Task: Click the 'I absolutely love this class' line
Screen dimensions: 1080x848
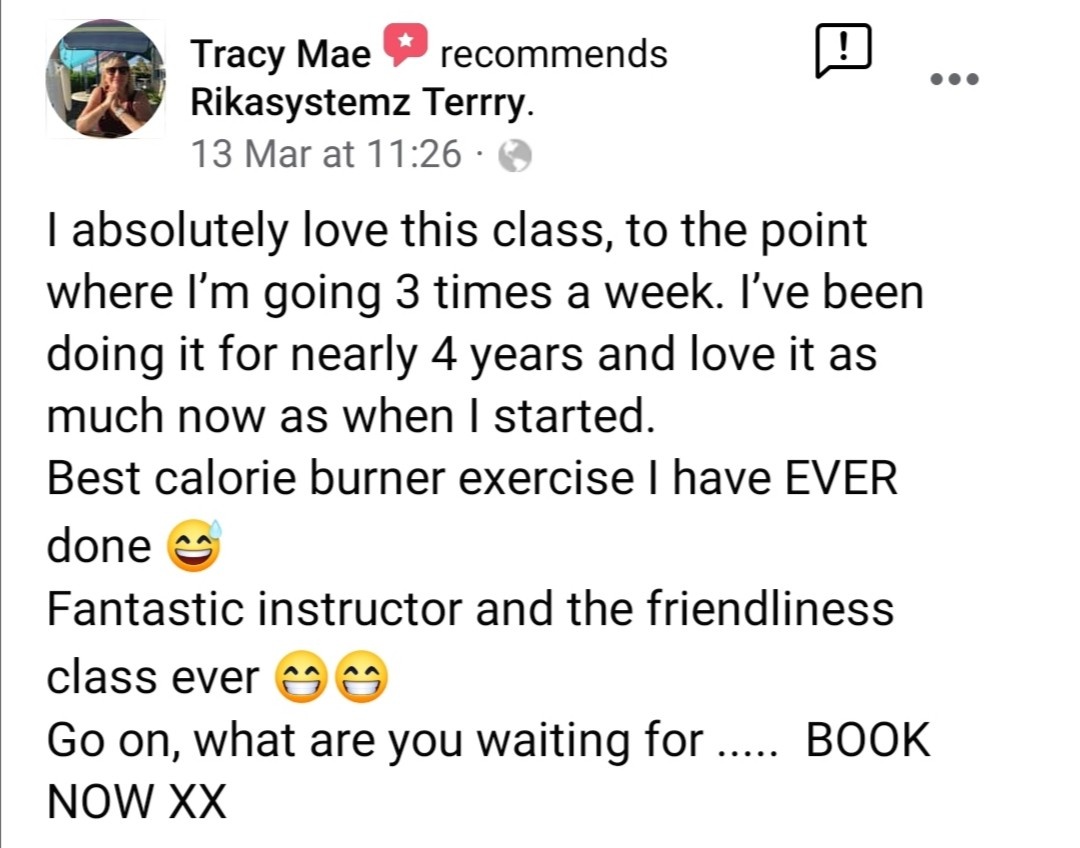Action: 457,230
